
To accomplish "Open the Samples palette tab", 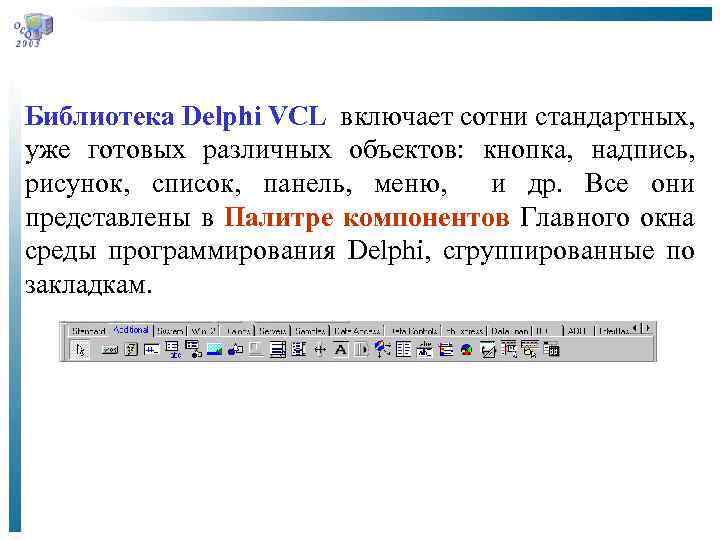I will 310,331.
